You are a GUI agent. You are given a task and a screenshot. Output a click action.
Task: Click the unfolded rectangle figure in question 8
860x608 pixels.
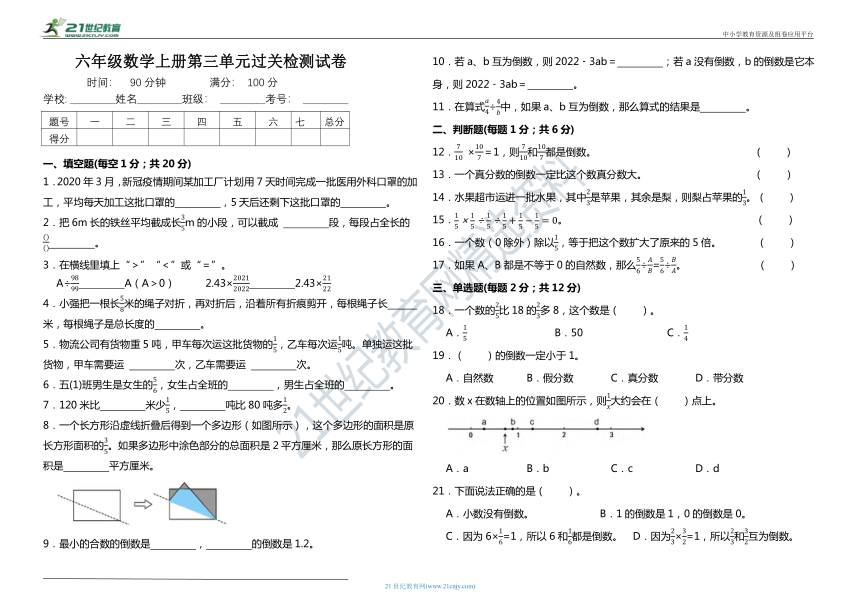coord(95,505)
